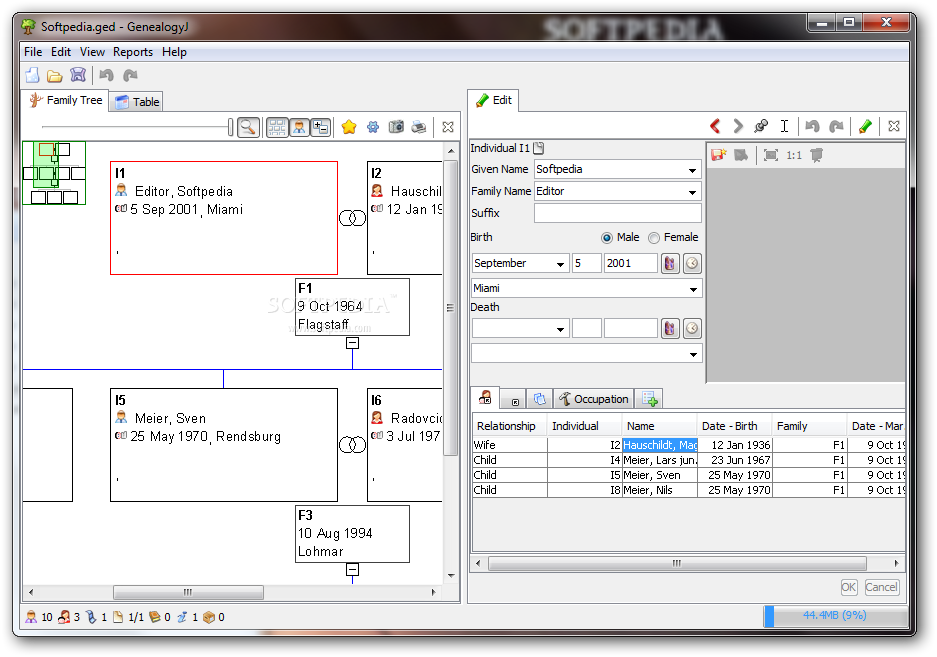
Task: Click the Relationship column header
Action: (x=509, y=426)
